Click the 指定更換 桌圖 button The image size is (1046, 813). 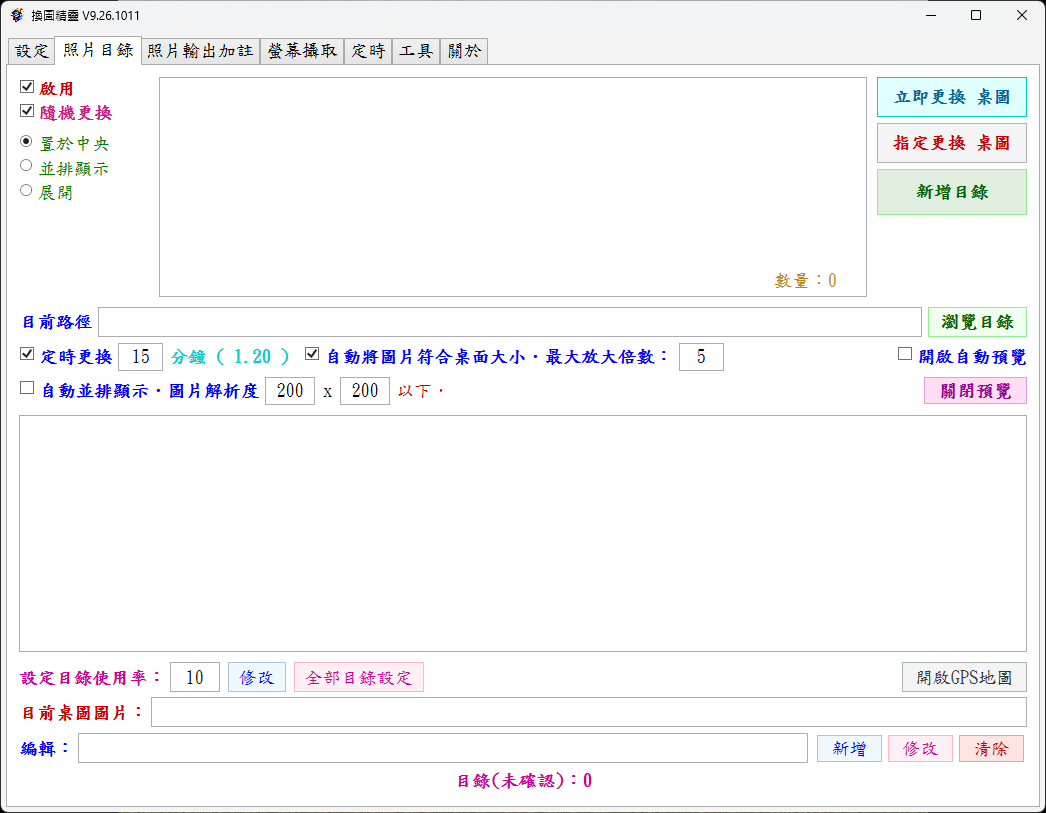(x=951, y=143)
